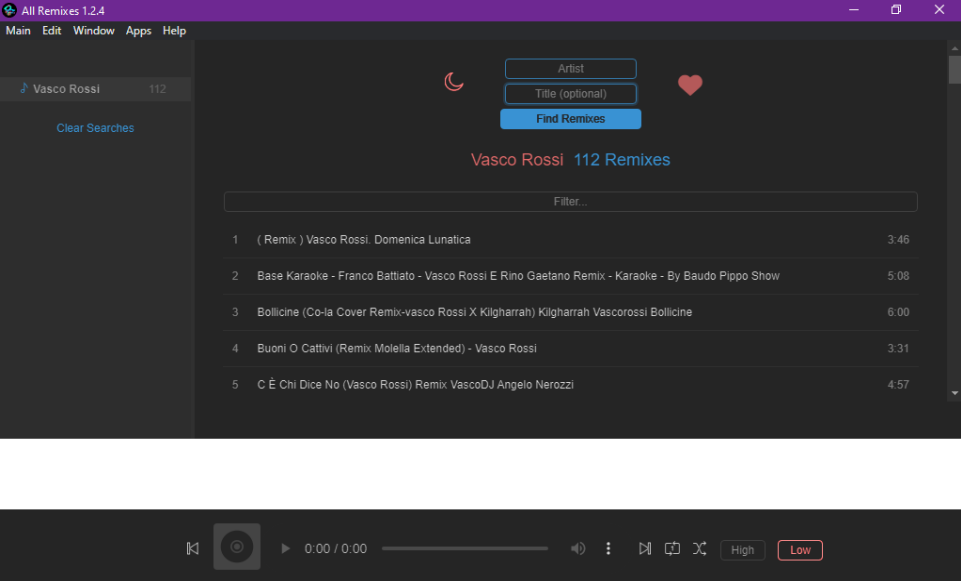Click the 6:00 duration of Bollicine track

[898, 312]
